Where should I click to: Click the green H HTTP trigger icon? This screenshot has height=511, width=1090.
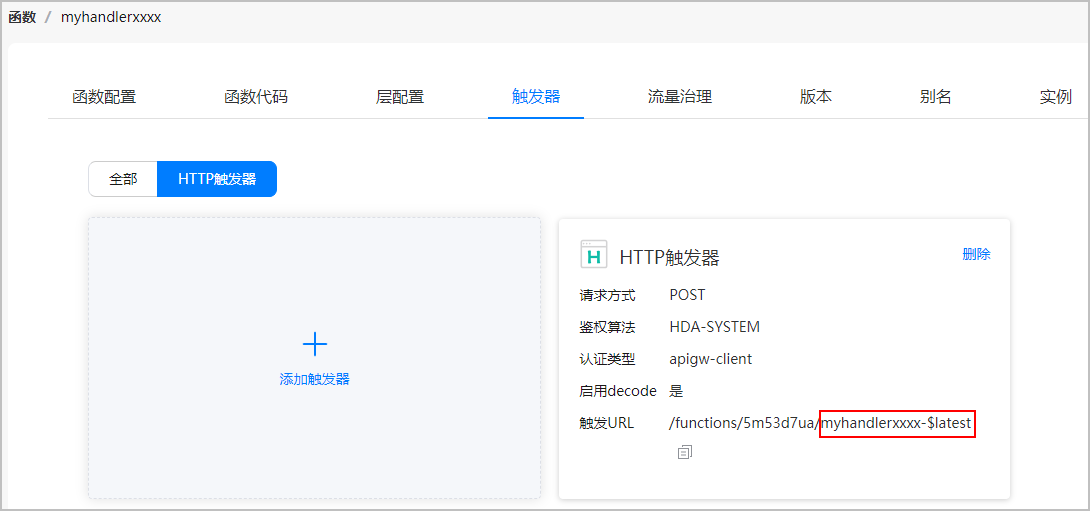pyautogui.click(x=594, y=256)
